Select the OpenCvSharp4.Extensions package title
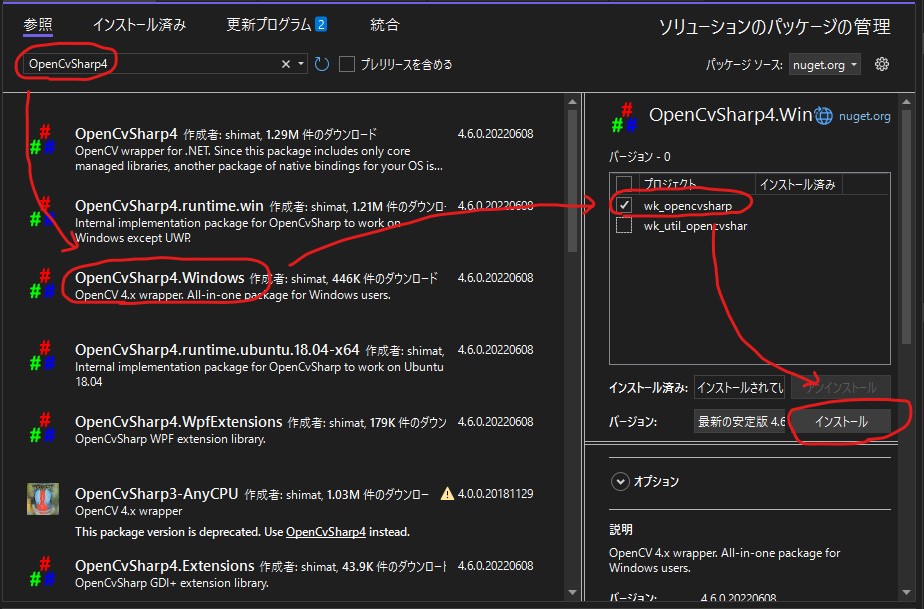Screen dimensions: 924x609 [x=164, y=565]
